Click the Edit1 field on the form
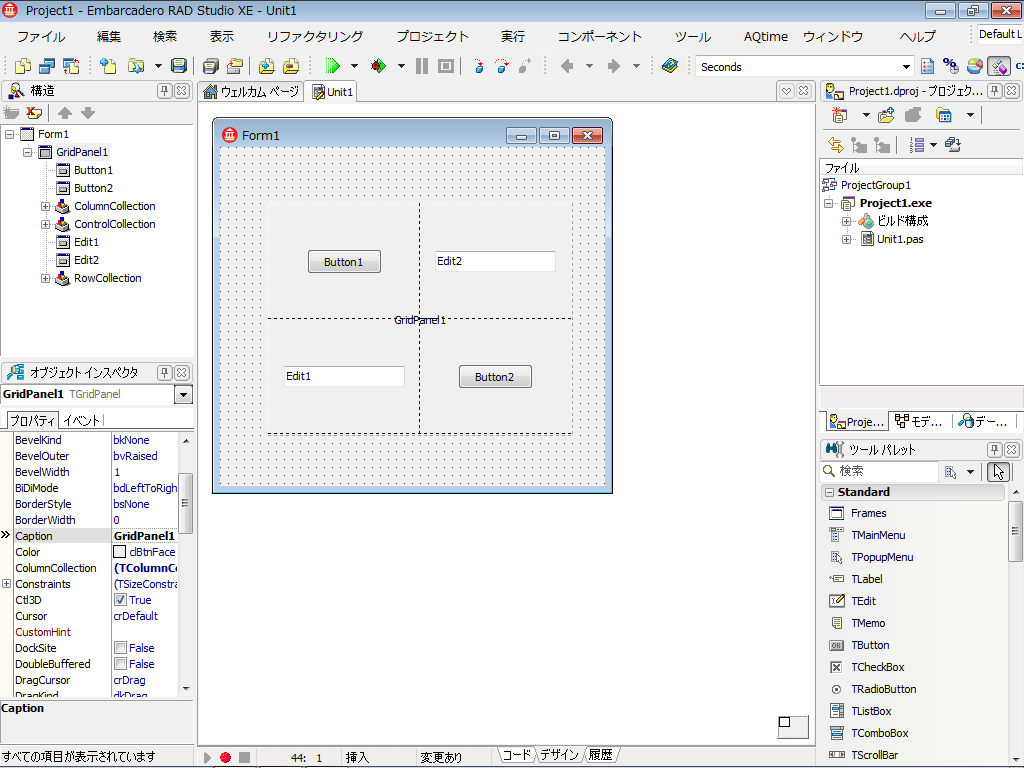Screen dimensions: 1024x768 (344, 376)
